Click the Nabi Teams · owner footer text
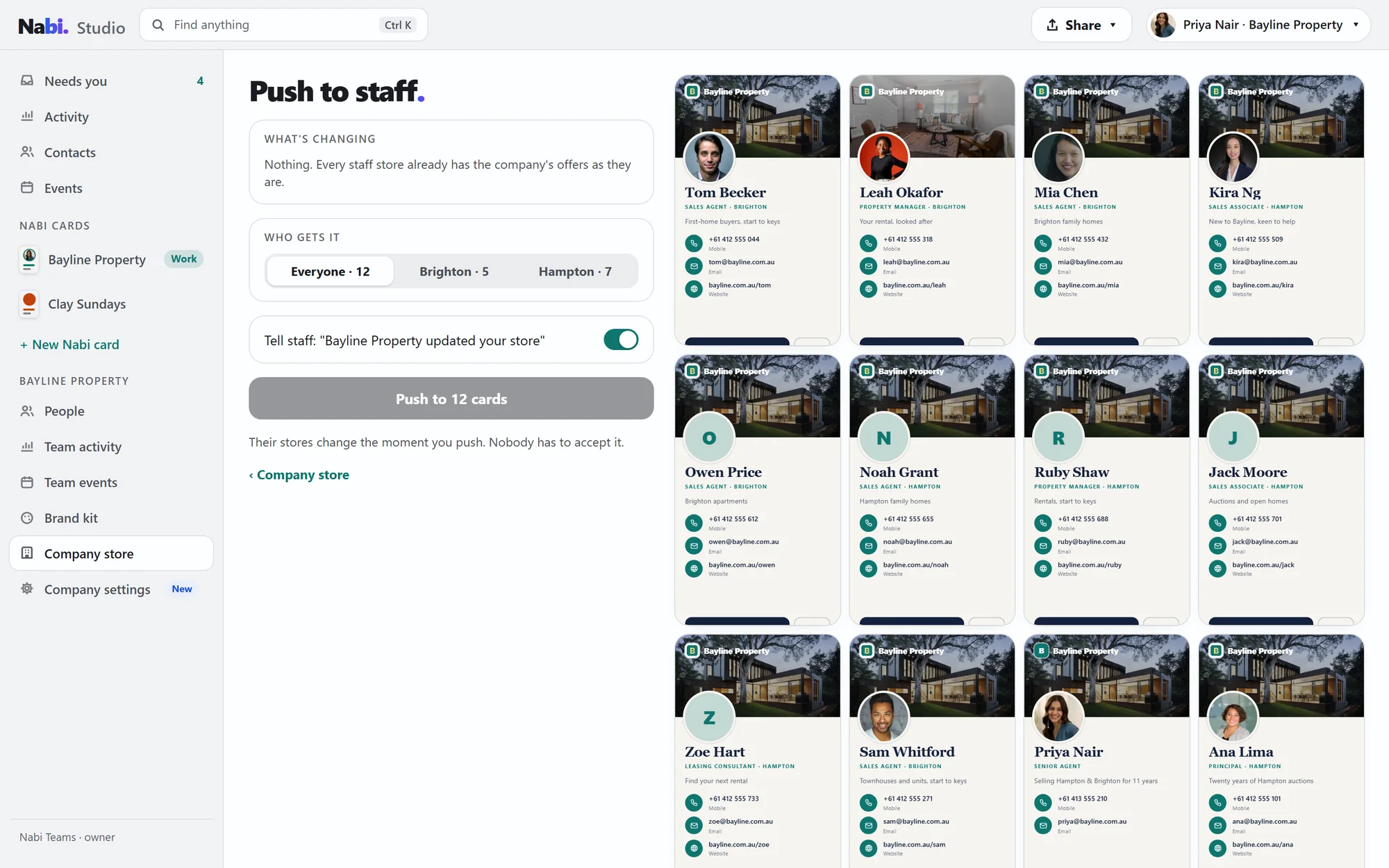This screenshot has width=1389, height=868. coord(67,837)
